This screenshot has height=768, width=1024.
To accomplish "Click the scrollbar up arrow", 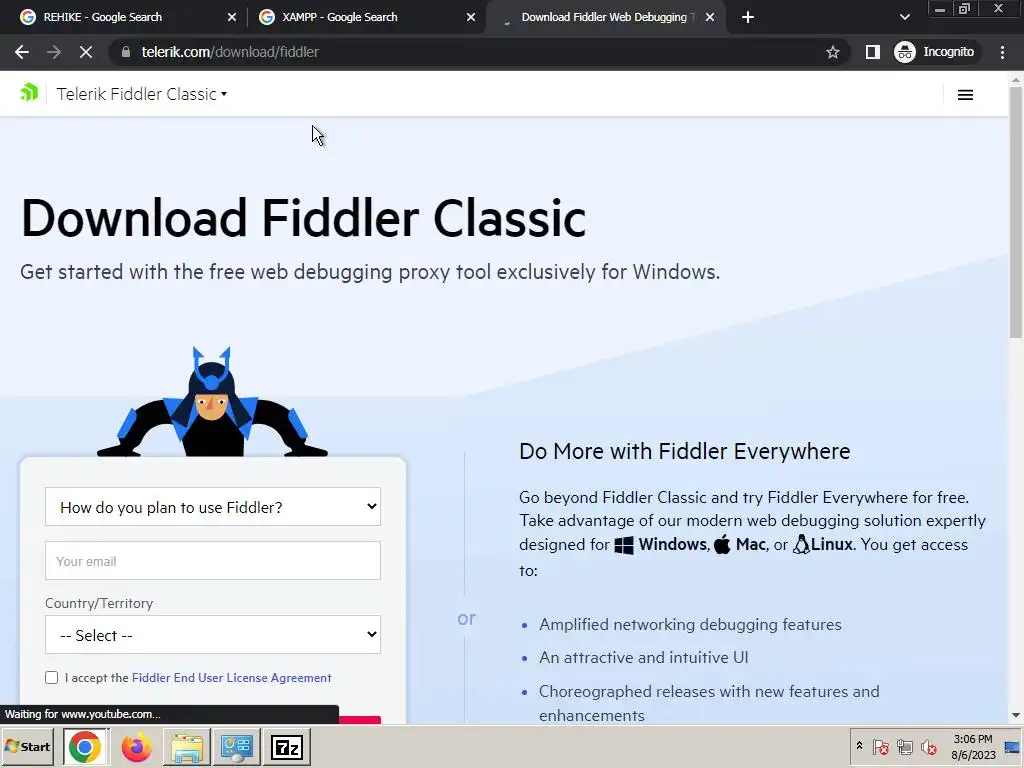I will pos(1016,80).
